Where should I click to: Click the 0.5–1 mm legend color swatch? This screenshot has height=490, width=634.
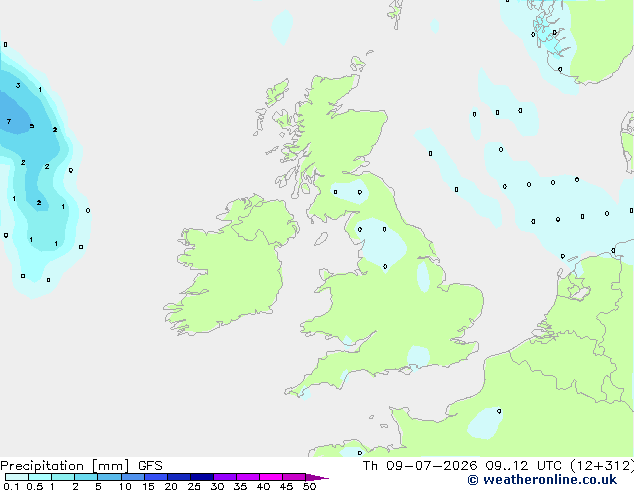40,477
